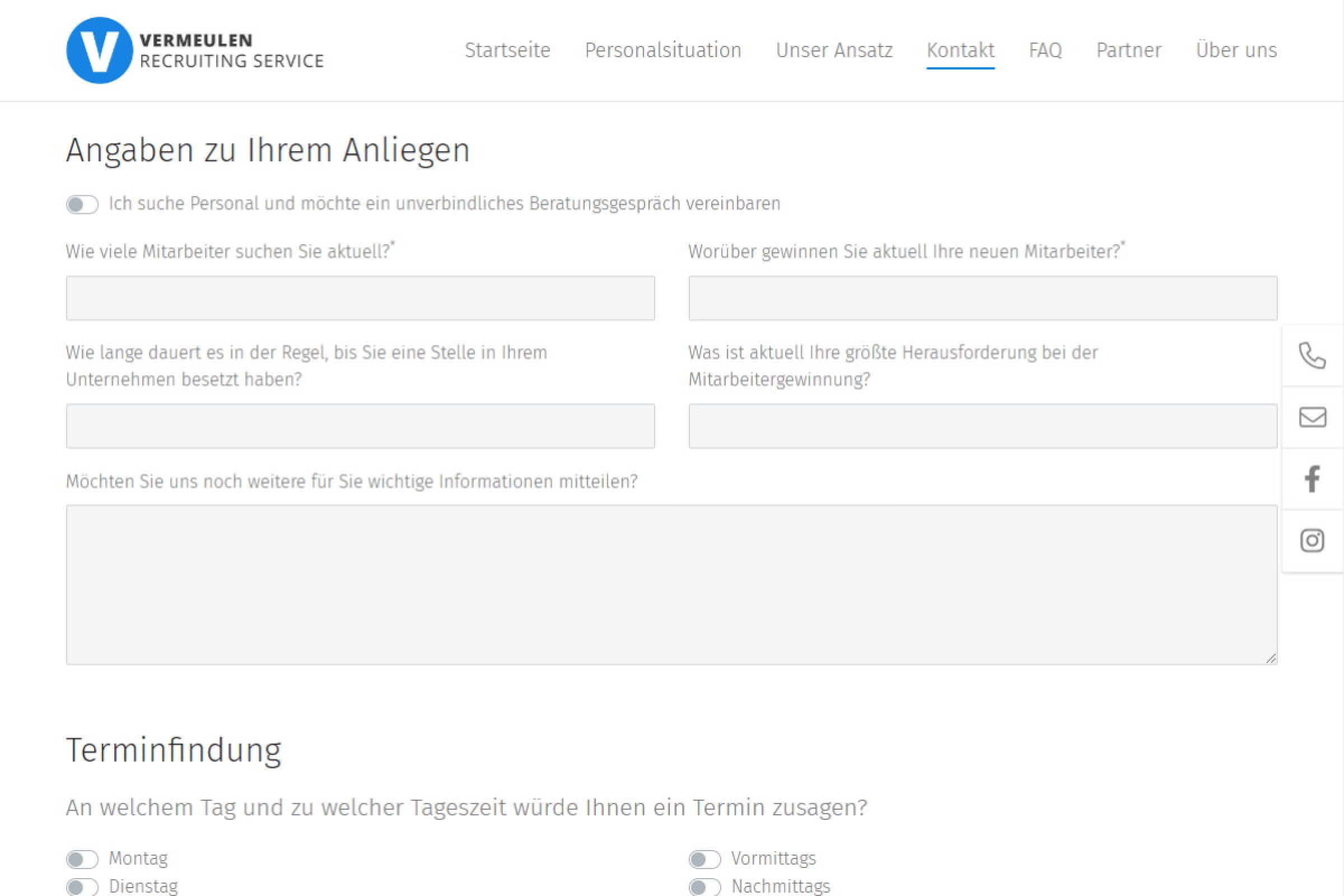Switch on the Vormittags toggle
This screenshot has height=896, width=1344.
[x=704, y=859]
